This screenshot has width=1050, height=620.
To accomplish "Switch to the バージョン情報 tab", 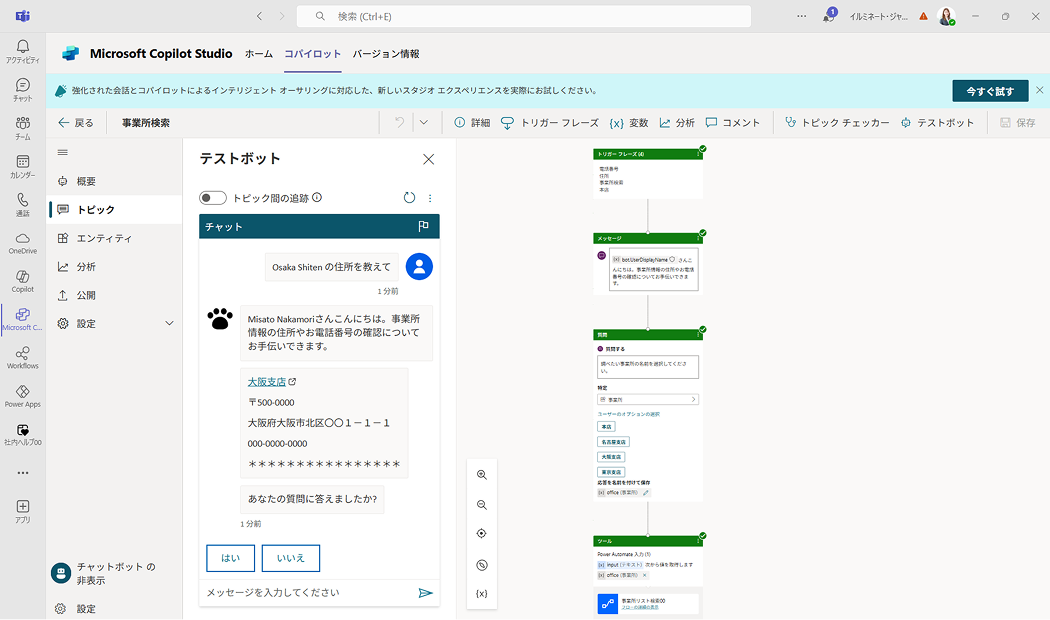I will click(x=386, y=54).
